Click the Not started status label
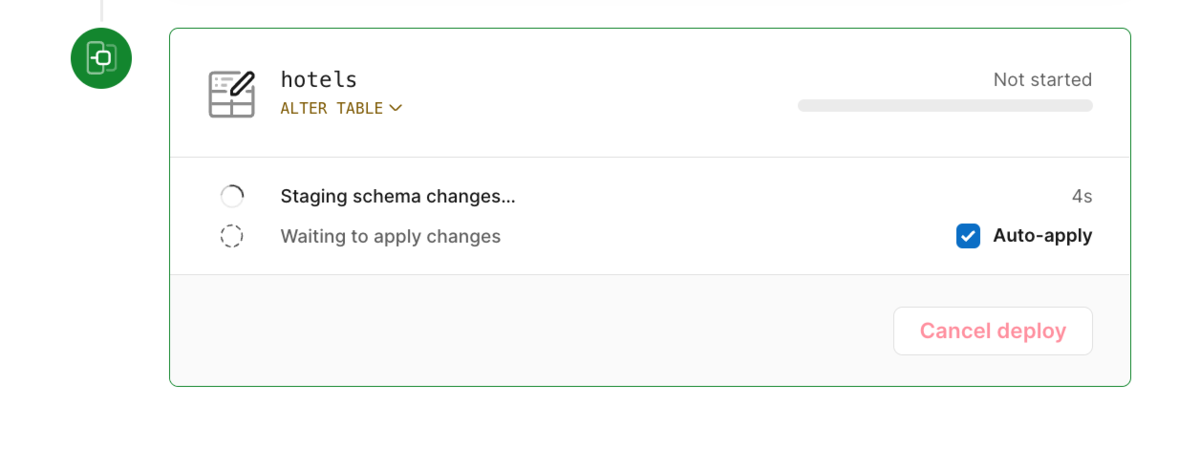The image size is (1200, 470). pyautogui.click(x=1042, y=80)
